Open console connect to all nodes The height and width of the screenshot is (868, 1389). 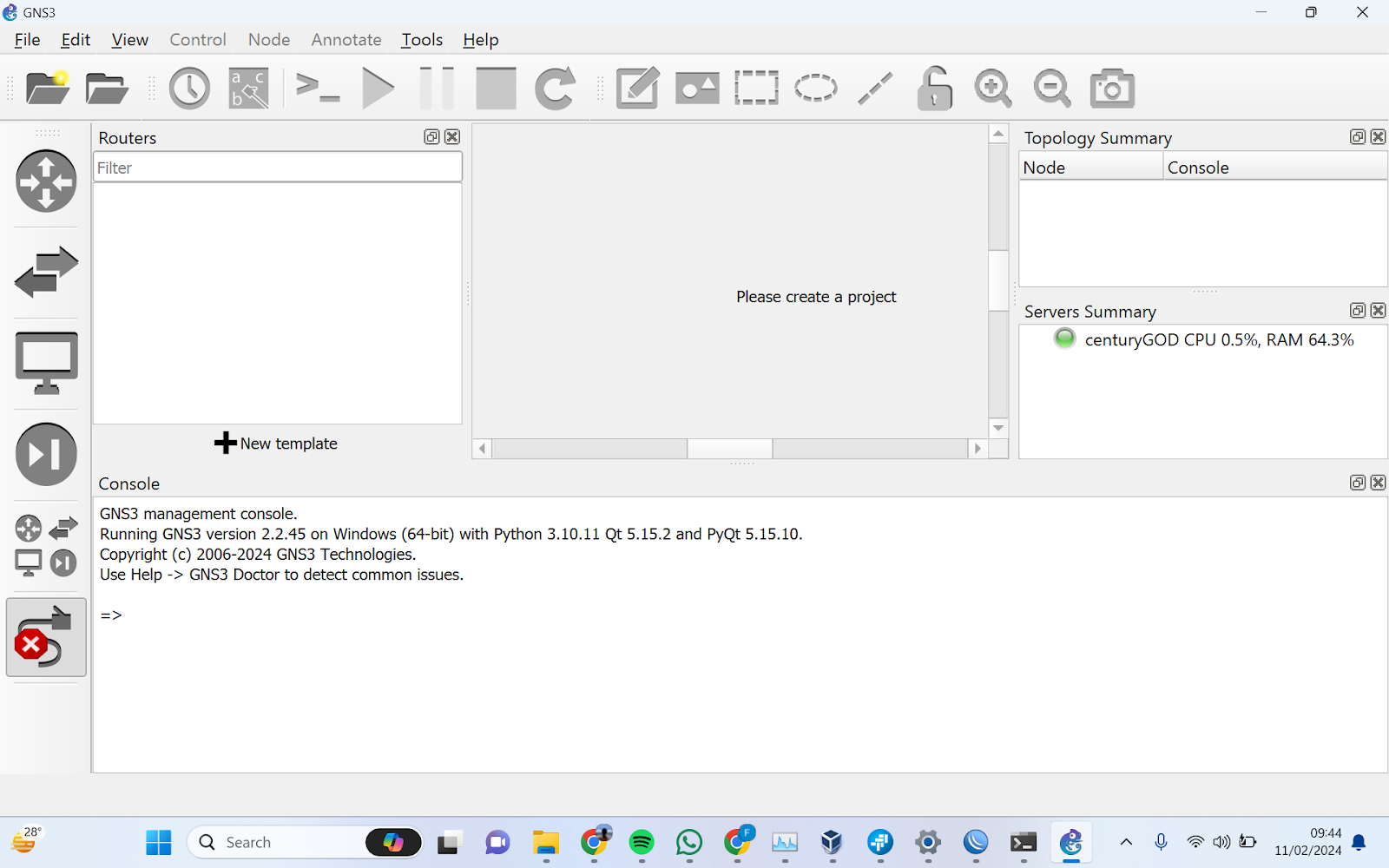pos(317,88)
